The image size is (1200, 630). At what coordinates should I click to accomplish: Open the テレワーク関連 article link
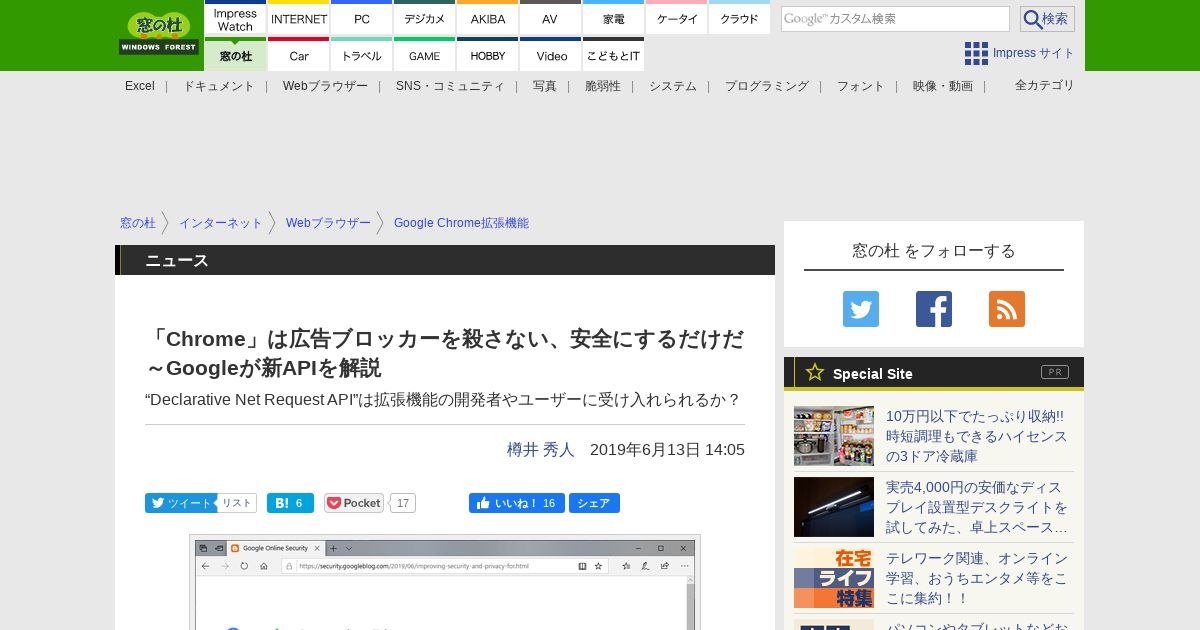[977, 578]
